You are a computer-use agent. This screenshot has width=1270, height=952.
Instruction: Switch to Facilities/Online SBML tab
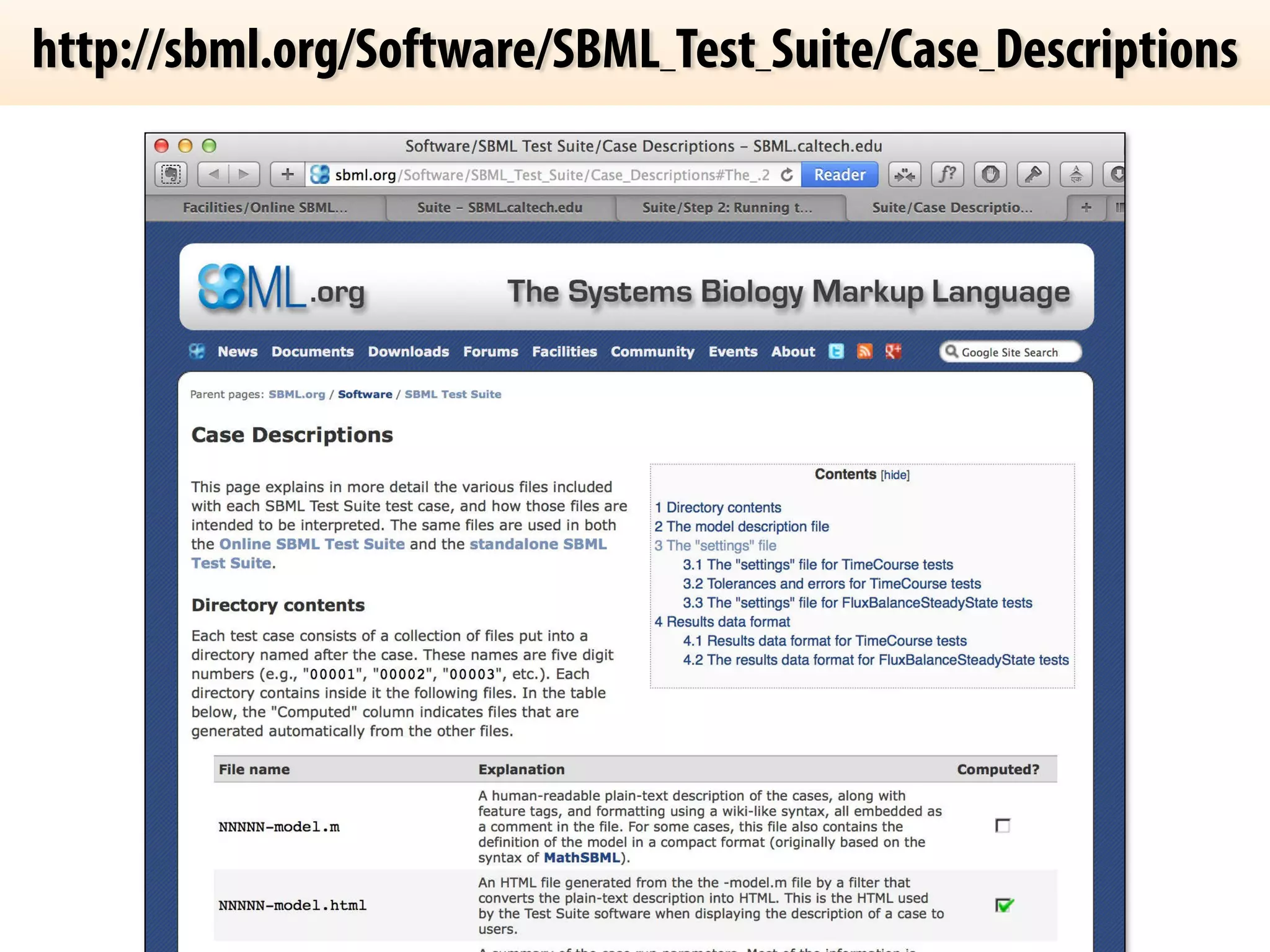coord(265,208)
